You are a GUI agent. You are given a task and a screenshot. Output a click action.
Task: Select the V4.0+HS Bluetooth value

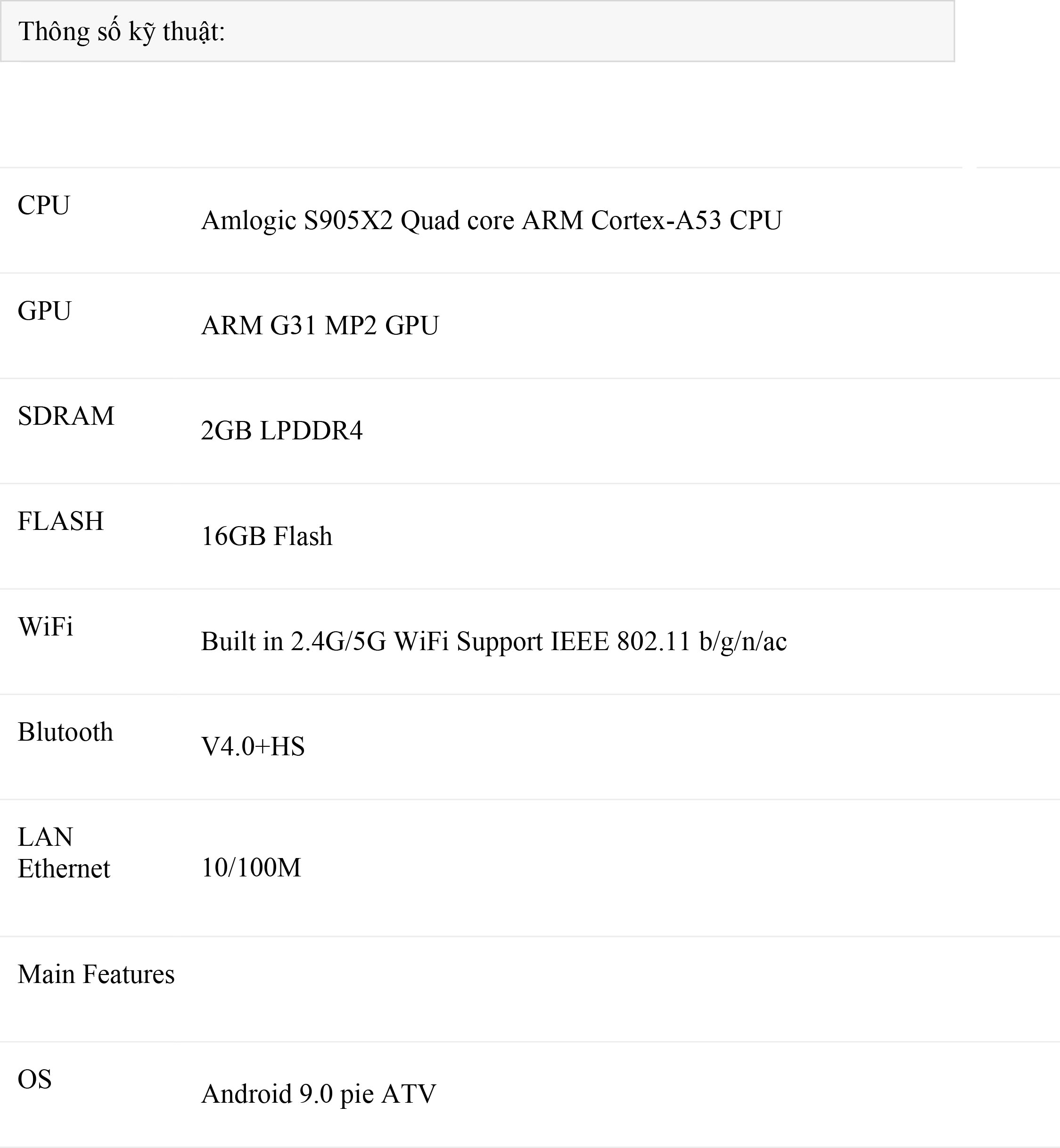click(x=253, y=746)
